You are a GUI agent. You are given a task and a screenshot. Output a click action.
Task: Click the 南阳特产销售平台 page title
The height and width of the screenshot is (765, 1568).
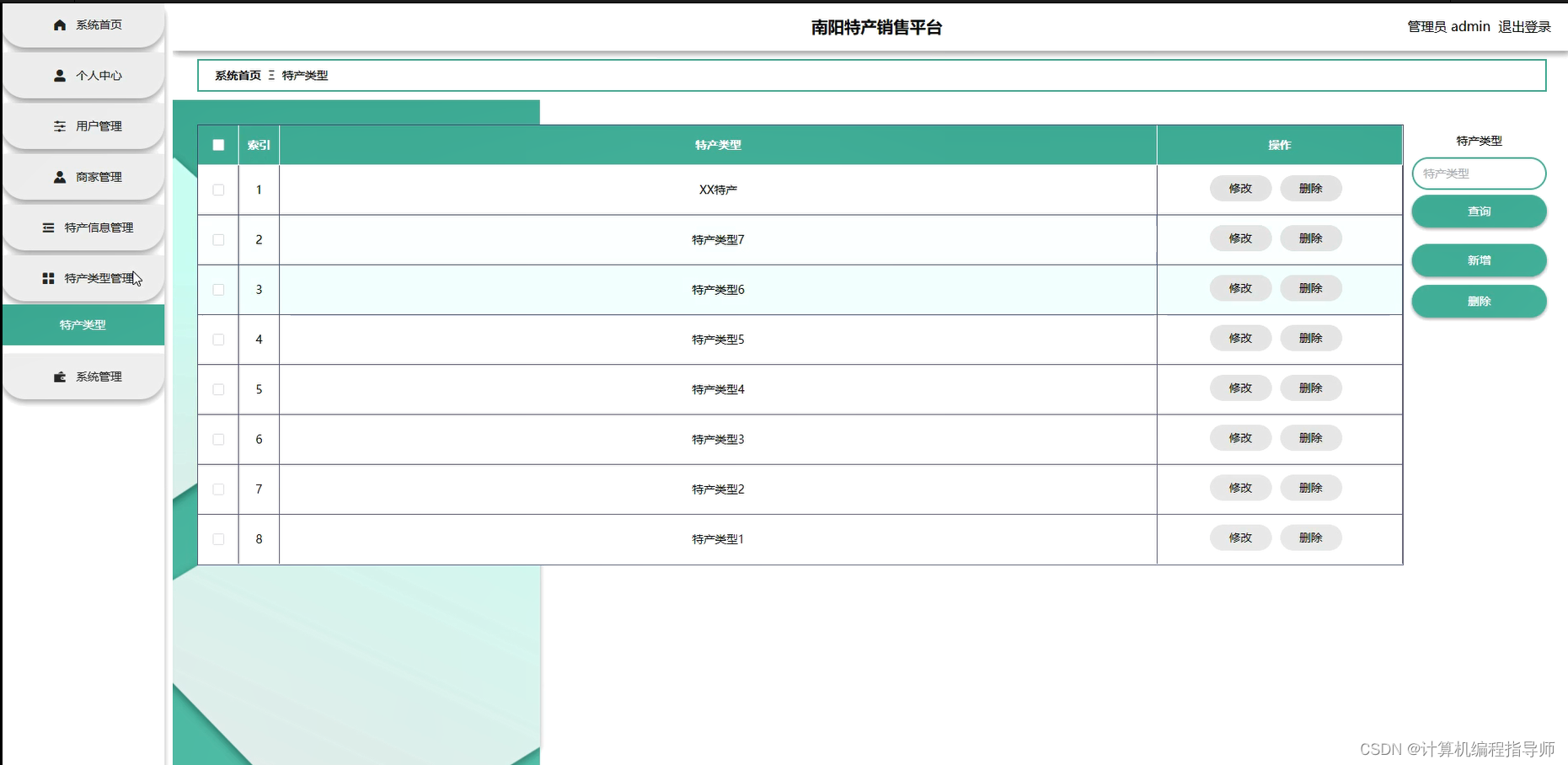coord(876,28)
